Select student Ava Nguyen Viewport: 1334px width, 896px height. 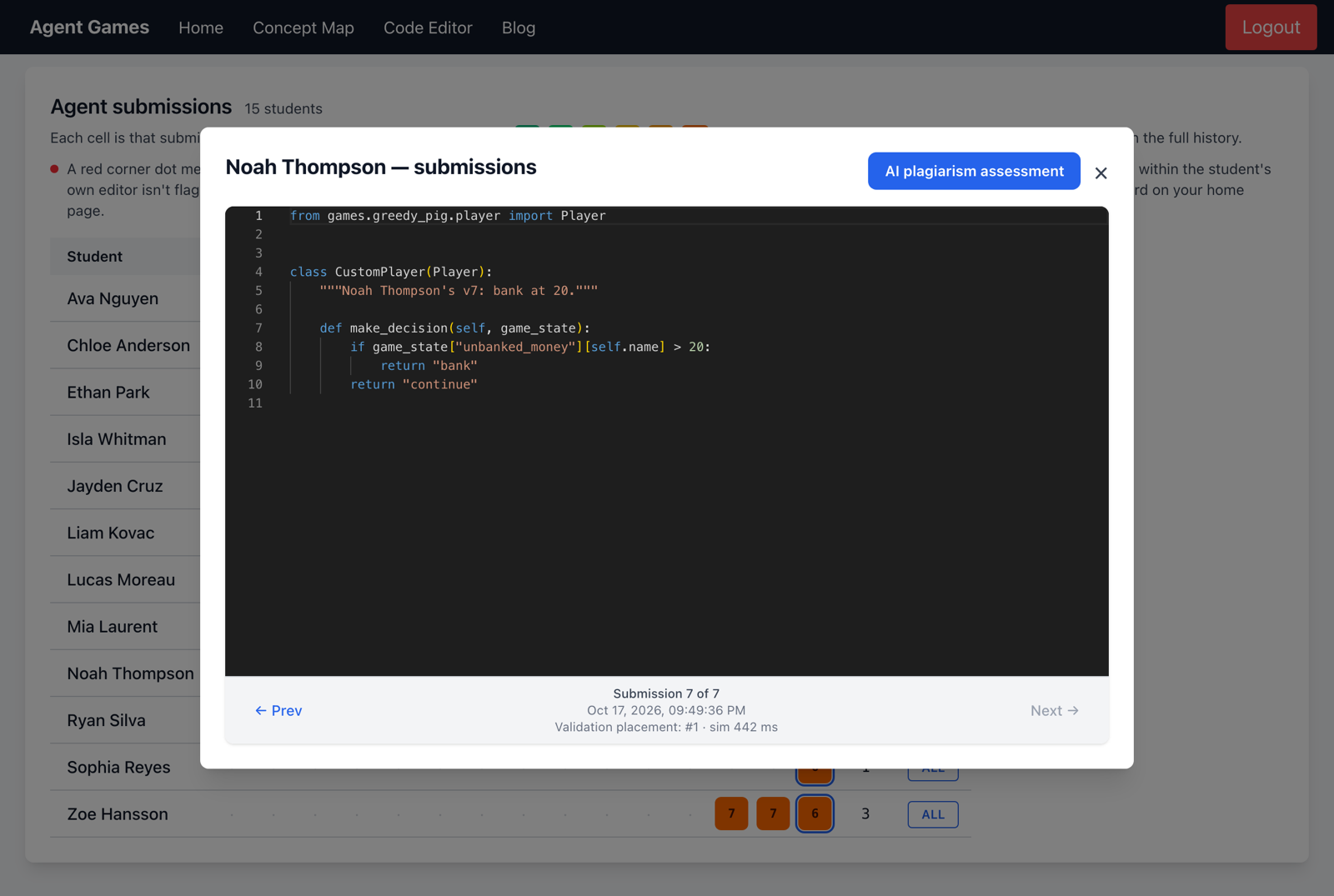[113, 298]
